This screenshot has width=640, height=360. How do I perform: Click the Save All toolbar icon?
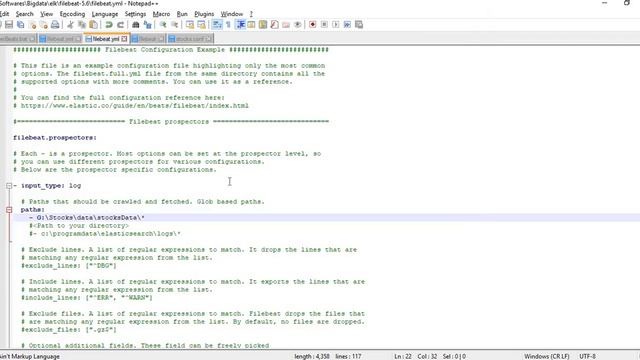(x=20, y=25)
